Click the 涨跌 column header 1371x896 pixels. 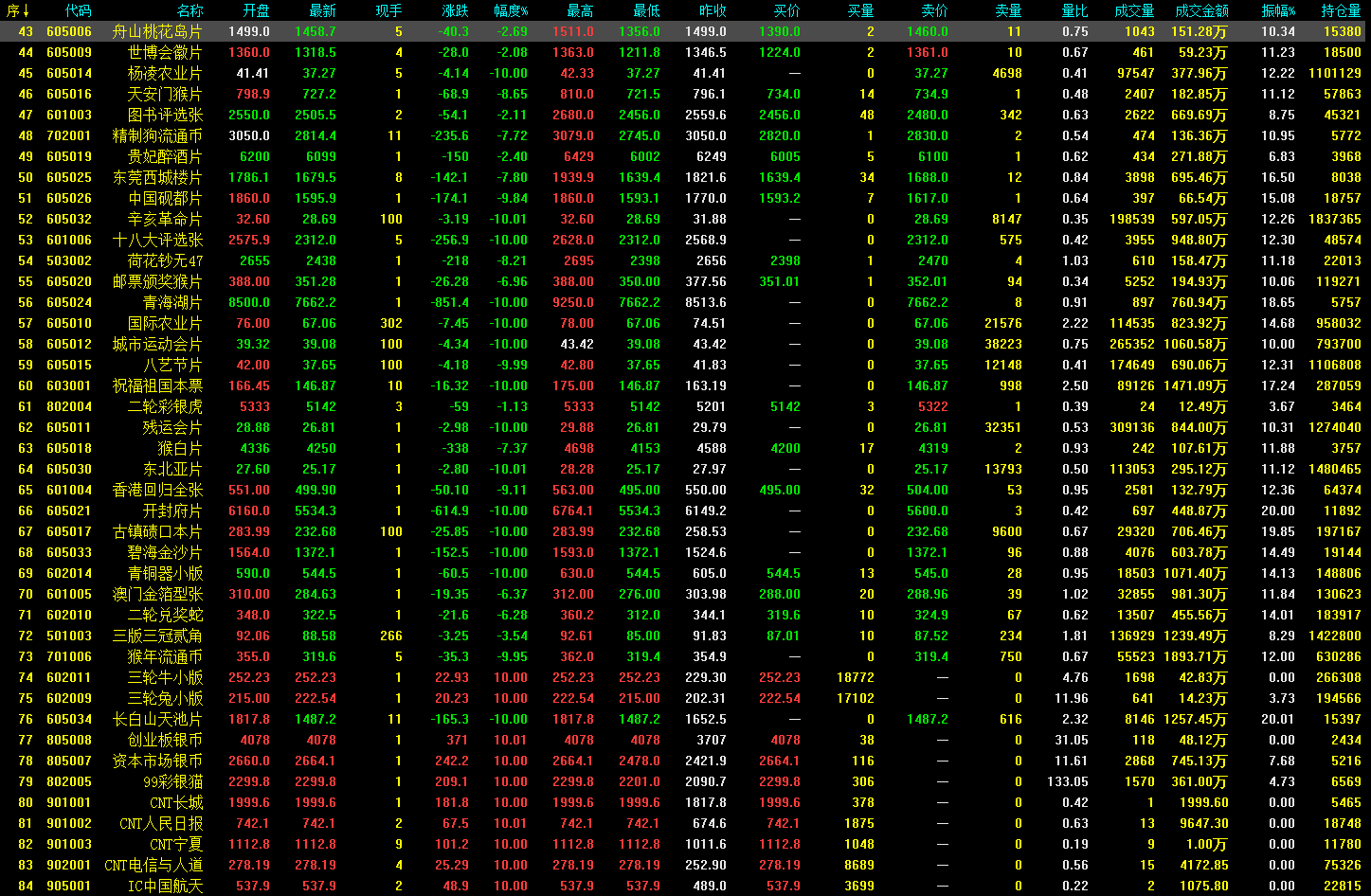[455, 10]
